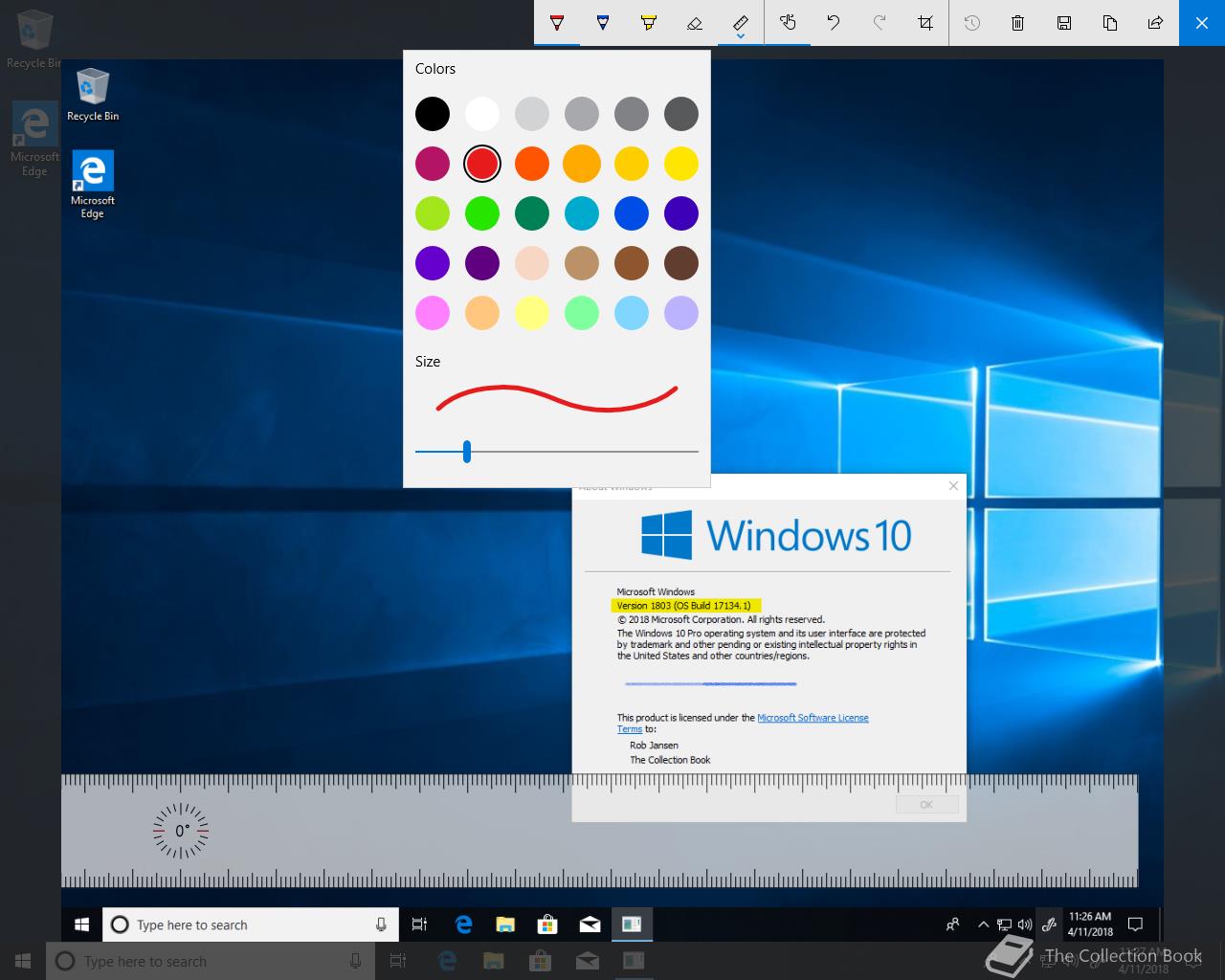The width and height of the screenshot is (1225, 980).
Task: Click the OK button in About Windows dialog
Action: pyautogui.click(x=926, y=805)
